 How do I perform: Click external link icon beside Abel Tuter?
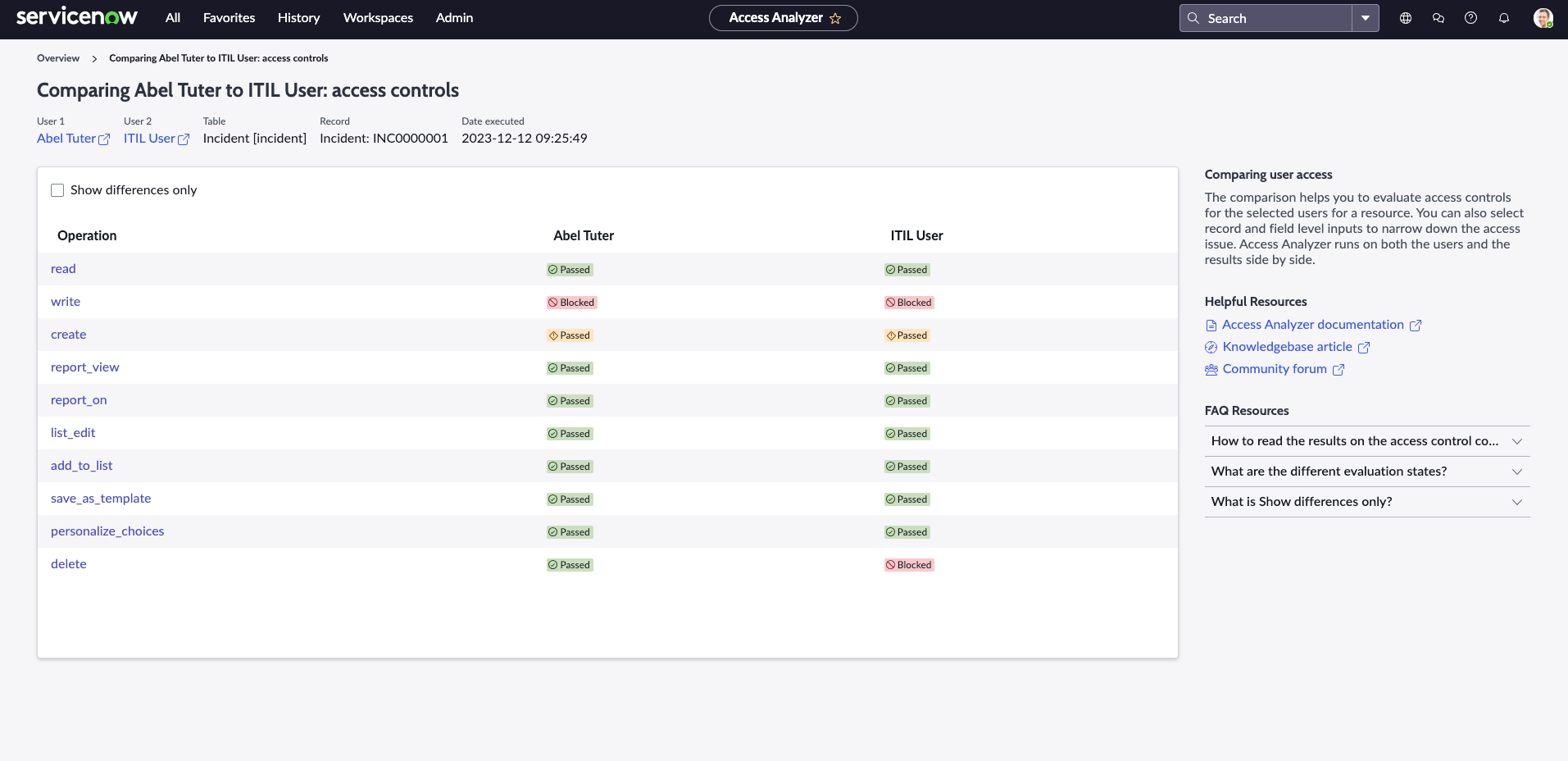[x=104, y=139]
